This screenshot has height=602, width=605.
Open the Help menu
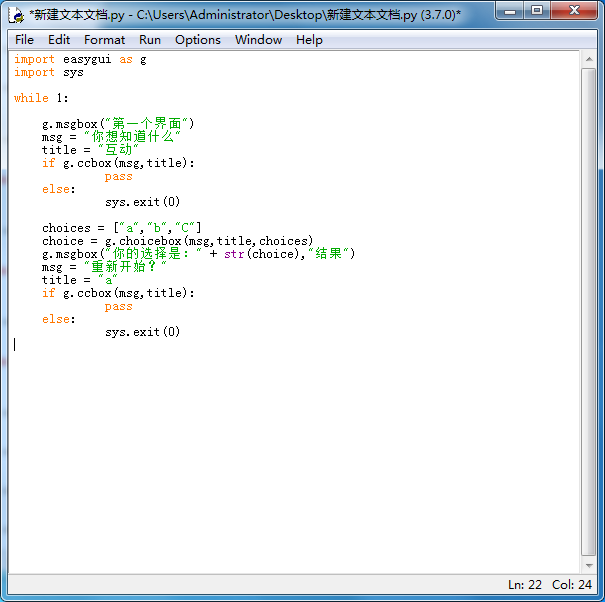click(x=309, y=40)
